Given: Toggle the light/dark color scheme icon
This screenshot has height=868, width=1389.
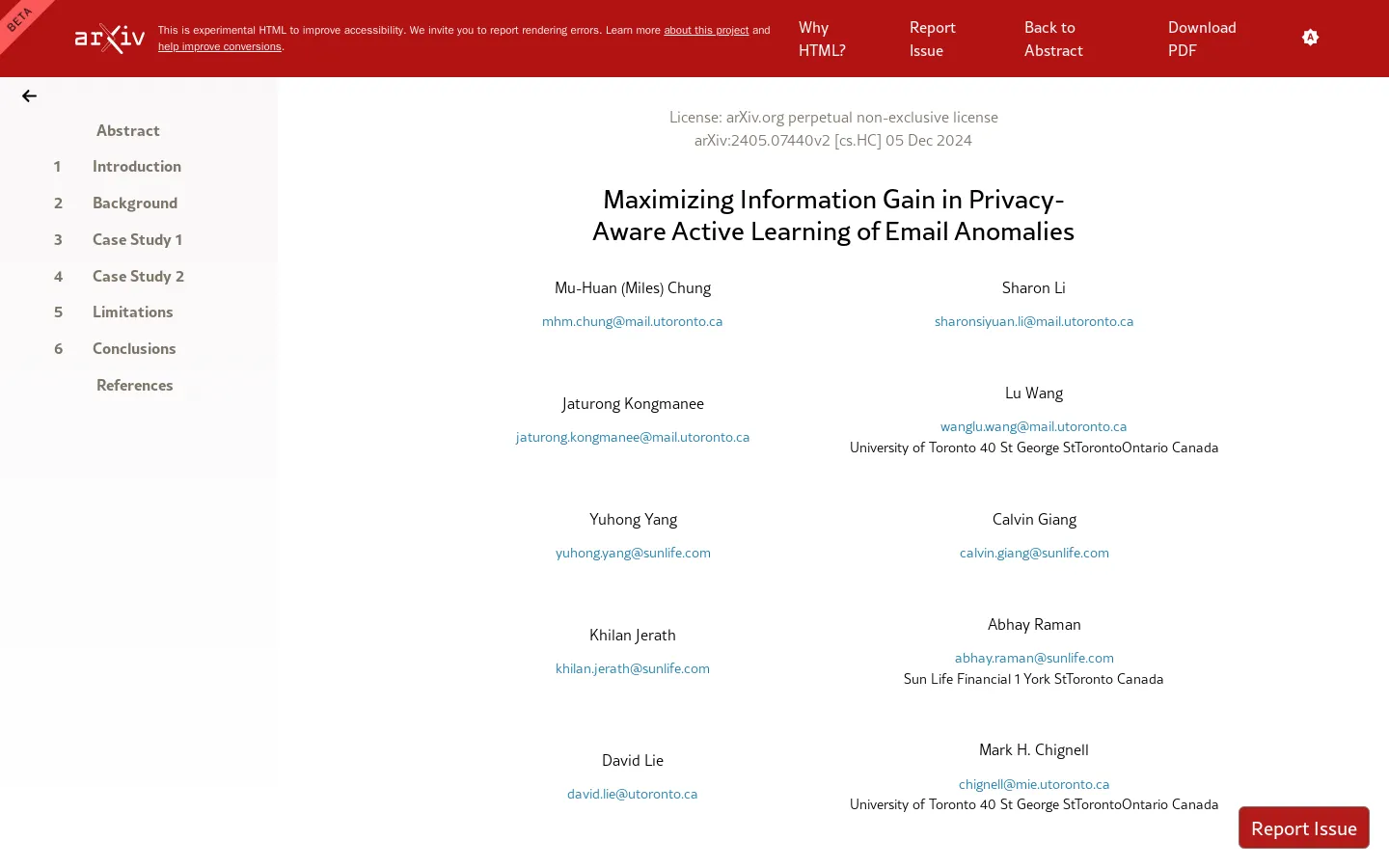Looking at the screenshot, I should tap(1310, 38).
